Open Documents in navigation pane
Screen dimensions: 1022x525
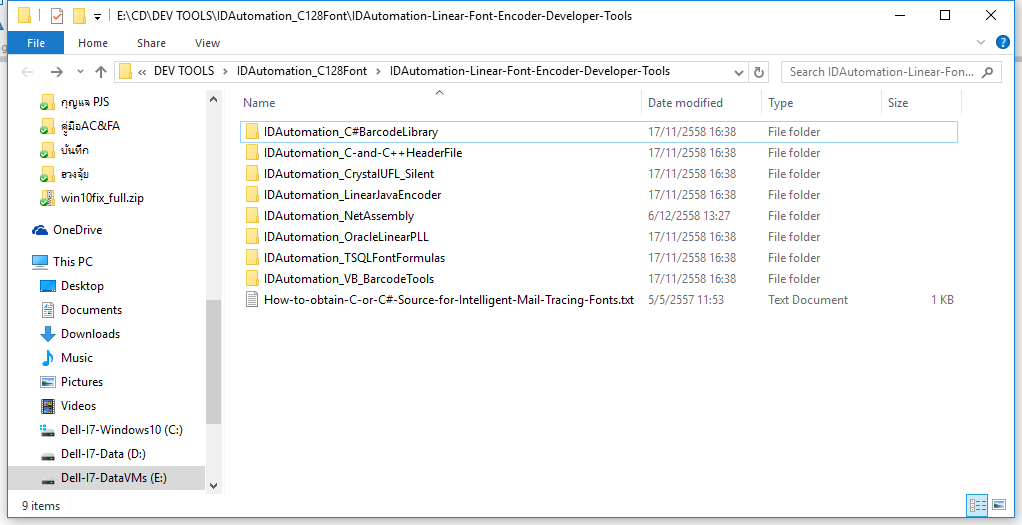(x=91, y=310)
